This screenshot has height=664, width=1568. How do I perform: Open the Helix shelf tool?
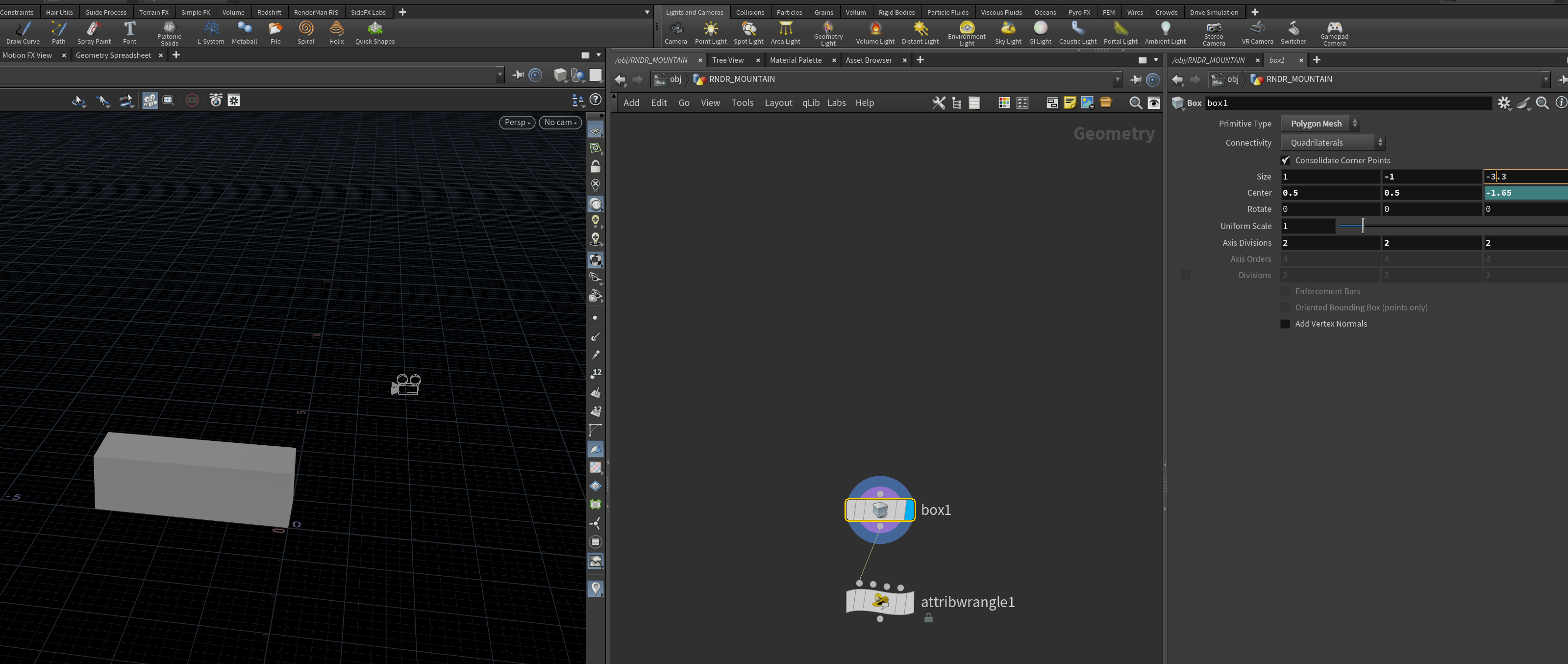pos(337,32)
